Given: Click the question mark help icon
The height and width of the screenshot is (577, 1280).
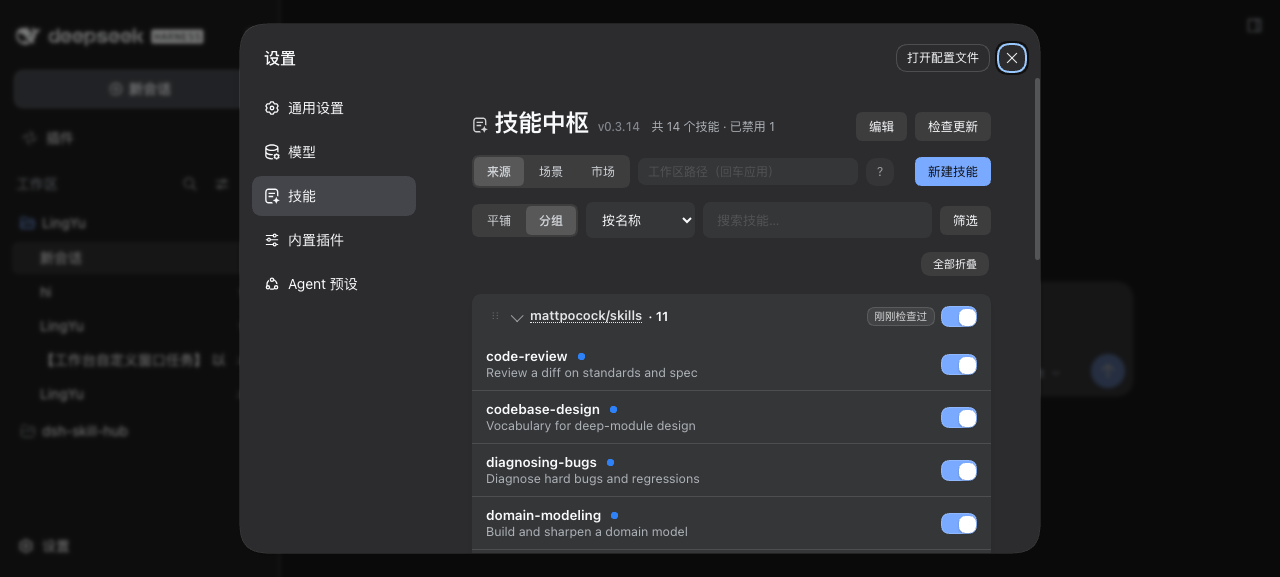Looking at the screenshot, I should [880, 172].
